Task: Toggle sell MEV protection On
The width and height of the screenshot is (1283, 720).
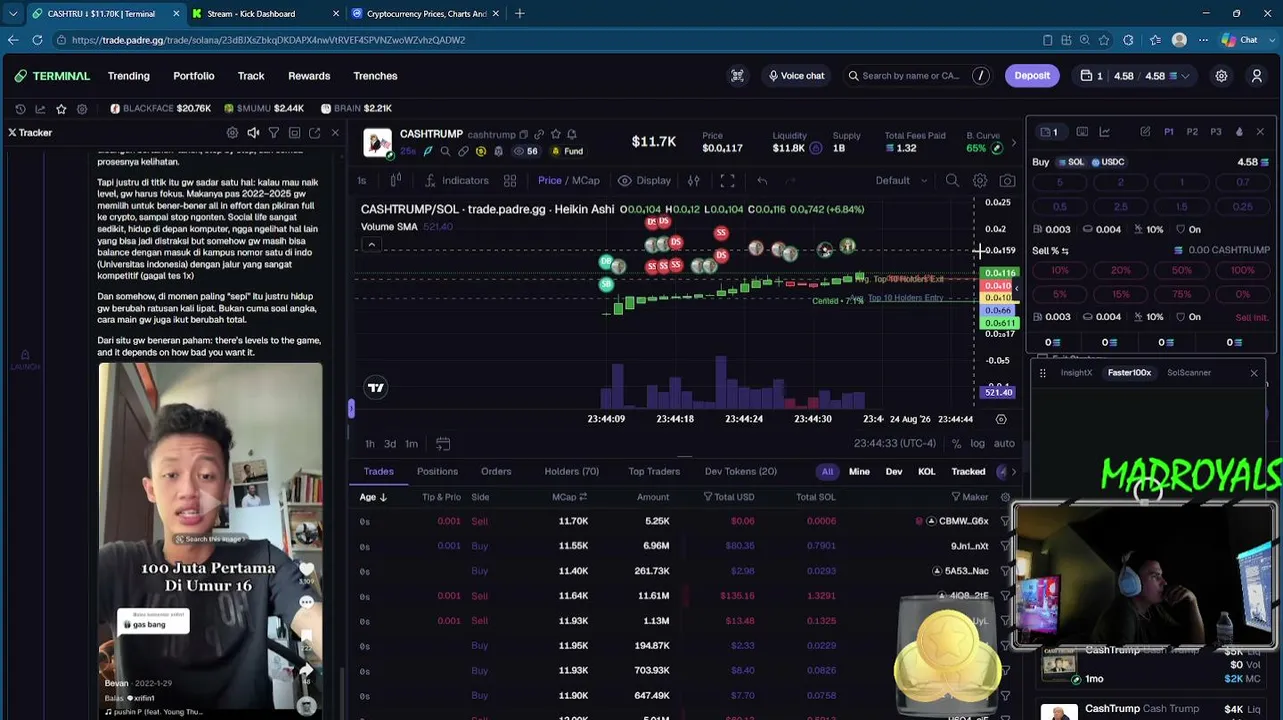Action: pyautogui.click(x=1187, y=317)
